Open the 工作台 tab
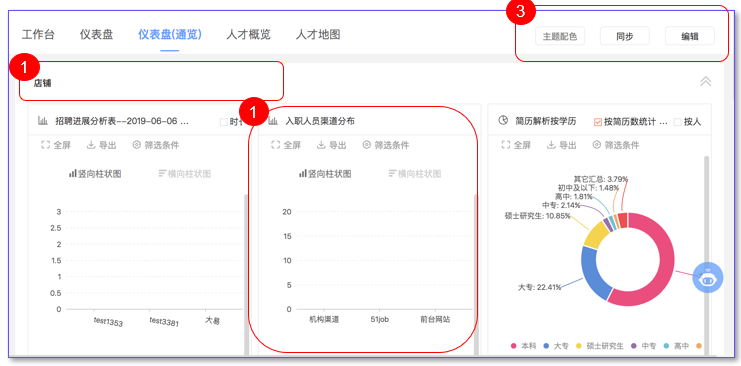741x366 pixels. pyautogui.click(x=38, y=35)
